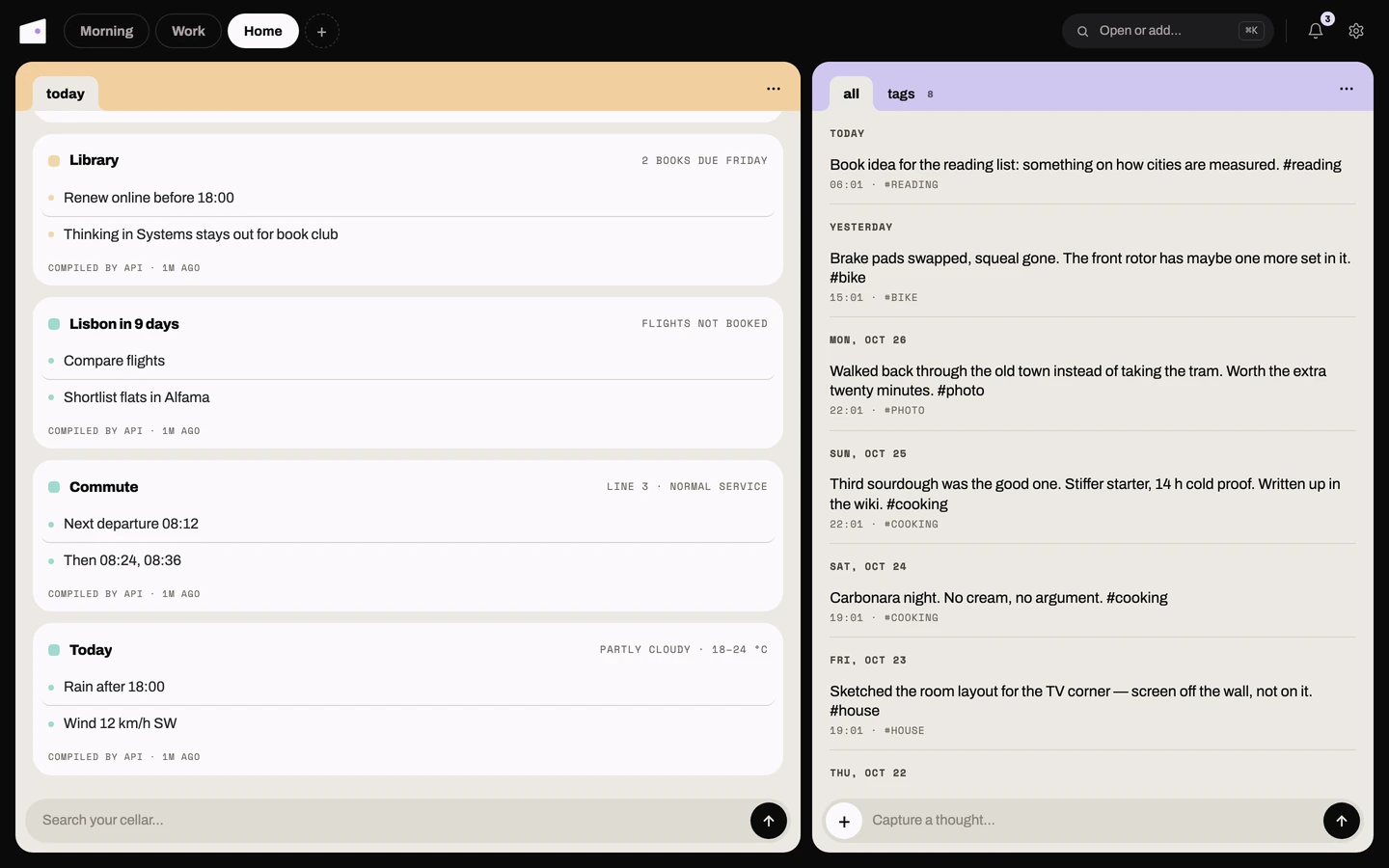Click '2 BOOKS DUE FRIDAY' status
This screenshot has height=868, width=1389.
[x=704, y=161]
